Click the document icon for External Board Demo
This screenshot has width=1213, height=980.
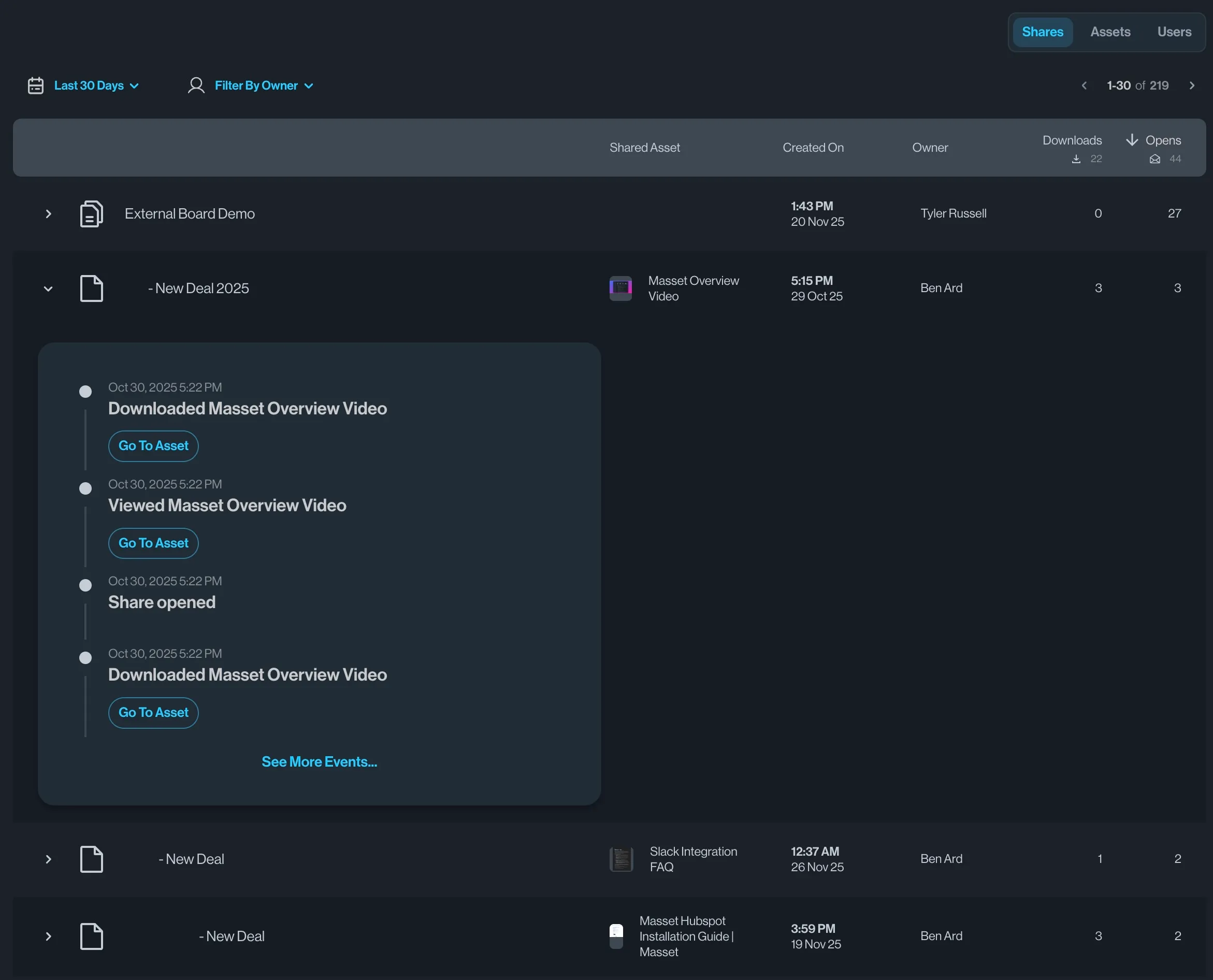[91, 213]
